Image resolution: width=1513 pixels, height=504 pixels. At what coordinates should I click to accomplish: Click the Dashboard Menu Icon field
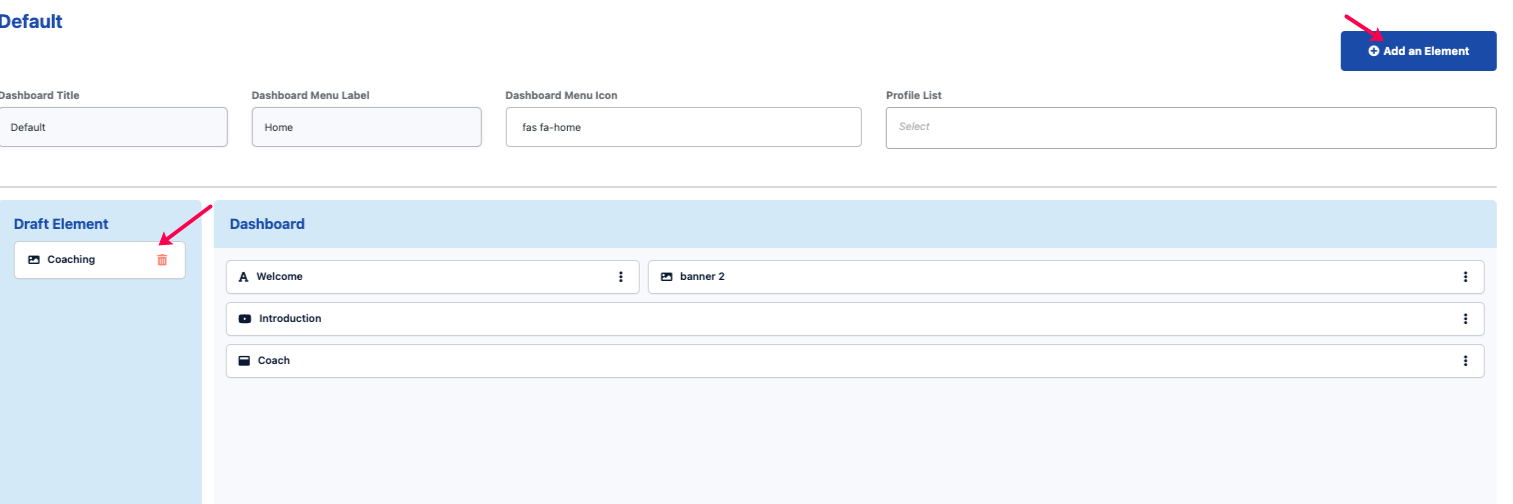684,128
